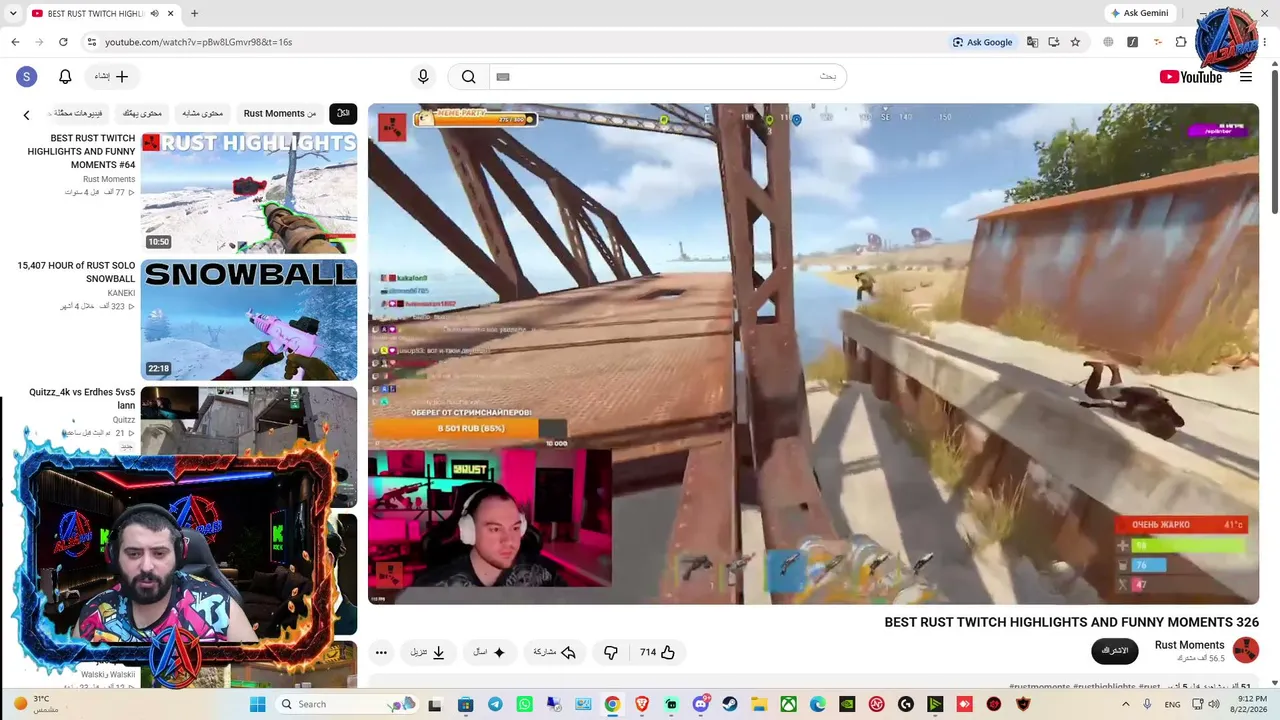Viewport: 1280px width, 720px height.
Task: Open 'Quitzz_4k vs Erdhes 5vs5 Iann' title
Action: (x=82, y=399)
